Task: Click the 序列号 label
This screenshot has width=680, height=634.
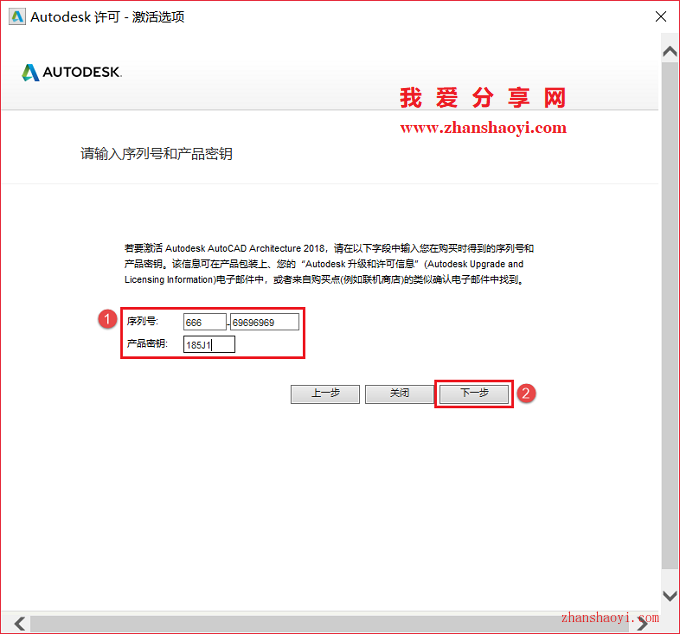Action: pos(143,321)
